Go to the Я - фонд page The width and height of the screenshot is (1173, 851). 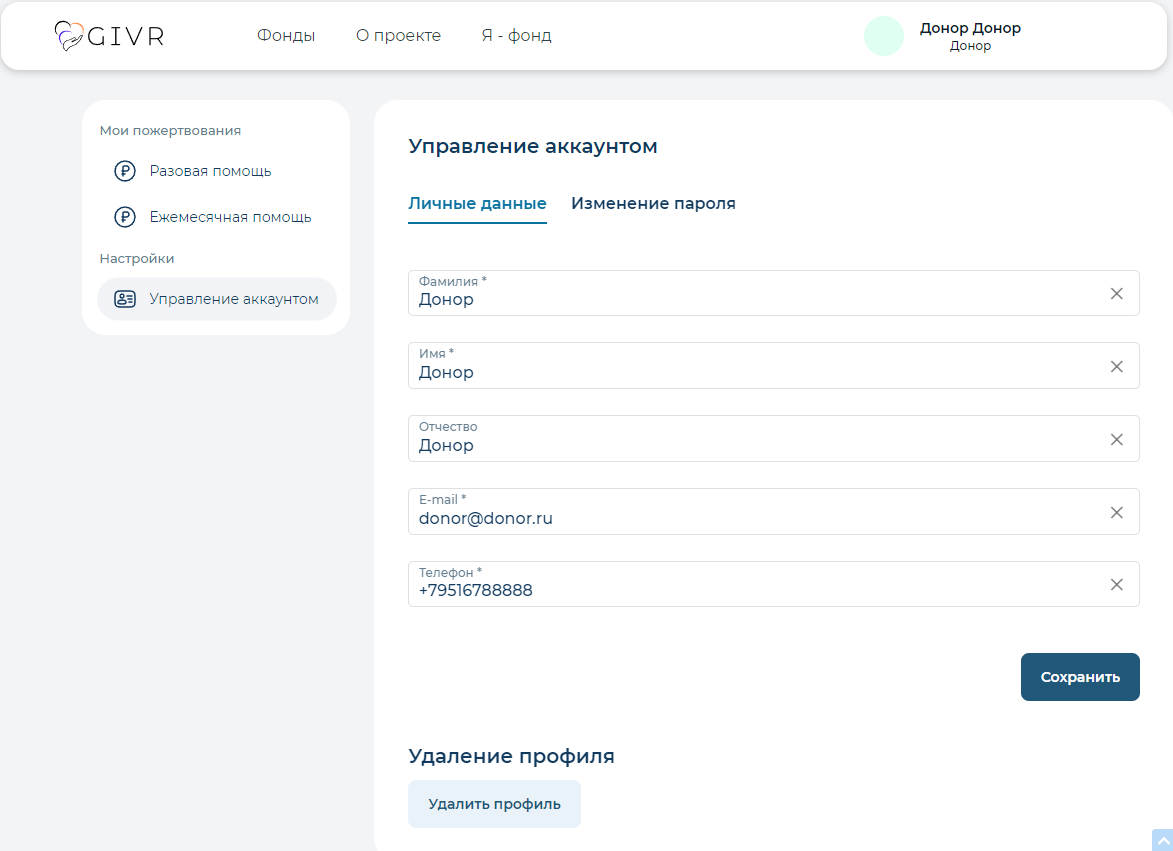coord(516,36)
